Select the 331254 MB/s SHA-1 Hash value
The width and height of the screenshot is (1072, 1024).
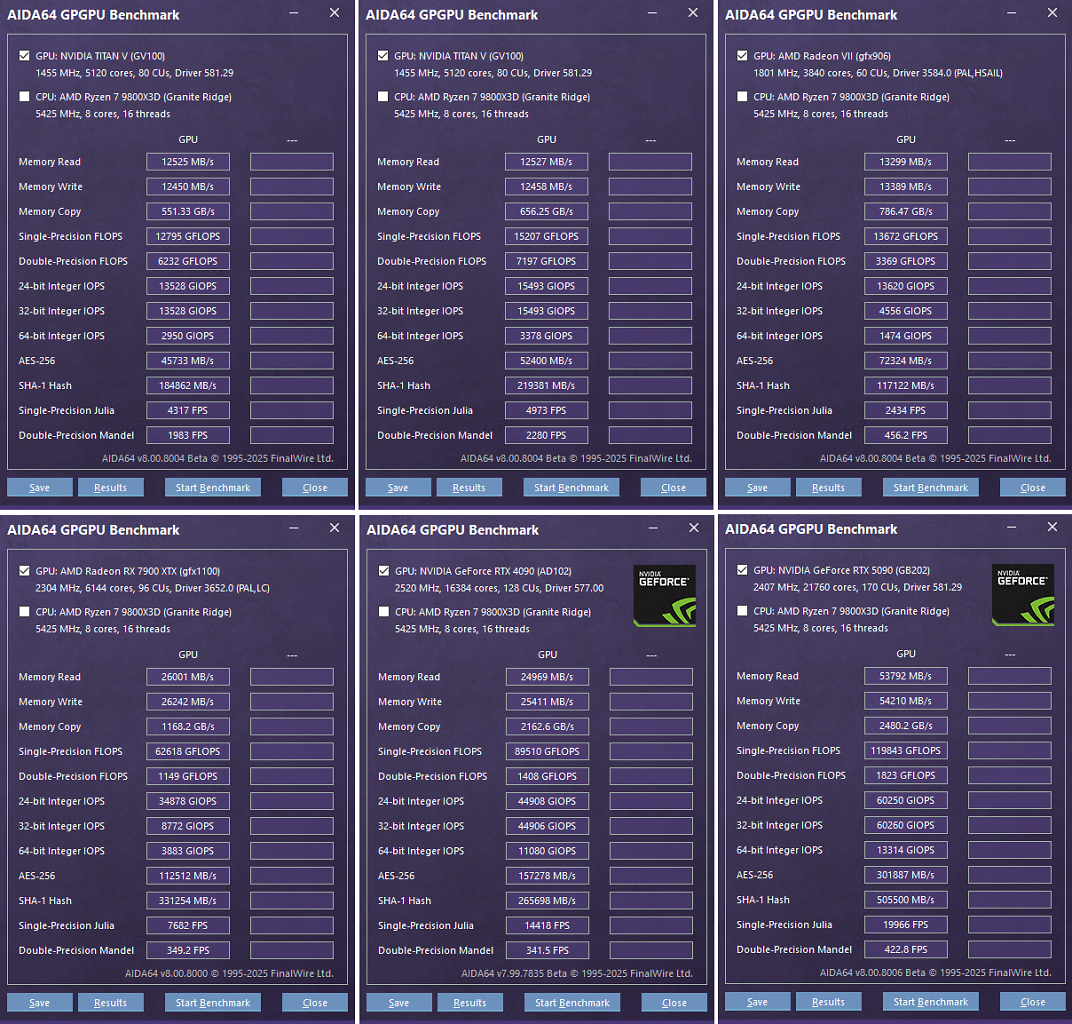(188, 901)
